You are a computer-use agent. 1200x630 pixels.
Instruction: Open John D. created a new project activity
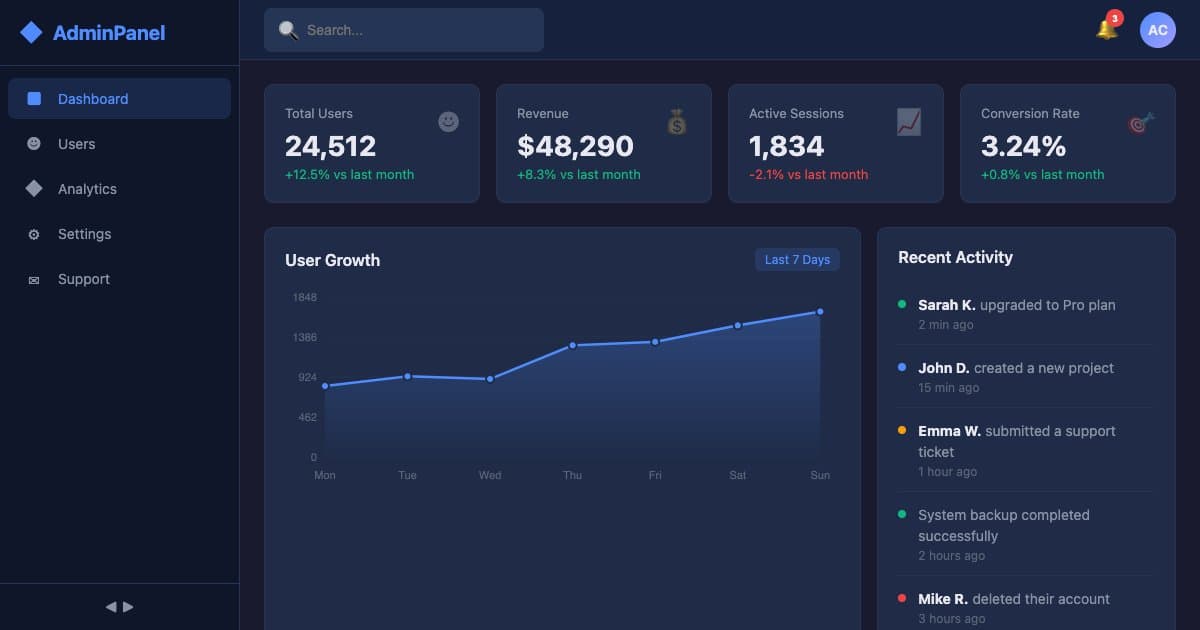coord(1026,377)
